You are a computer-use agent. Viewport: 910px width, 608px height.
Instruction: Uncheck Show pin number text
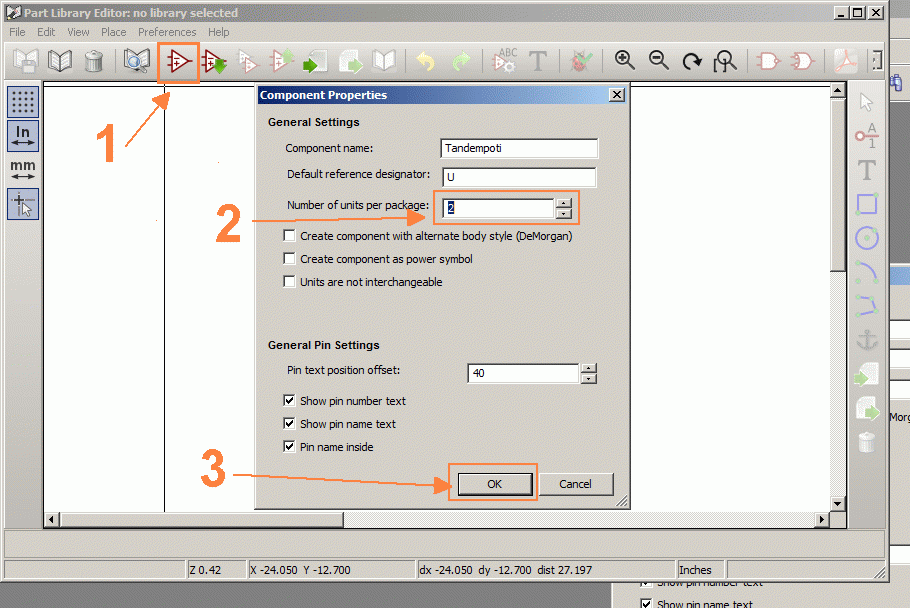(x=290, y=401)
